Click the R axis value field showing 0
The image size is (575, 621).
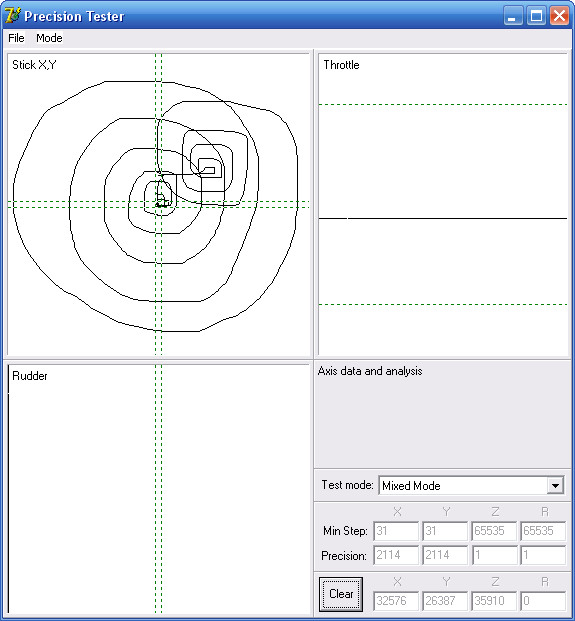coord(543,601)
